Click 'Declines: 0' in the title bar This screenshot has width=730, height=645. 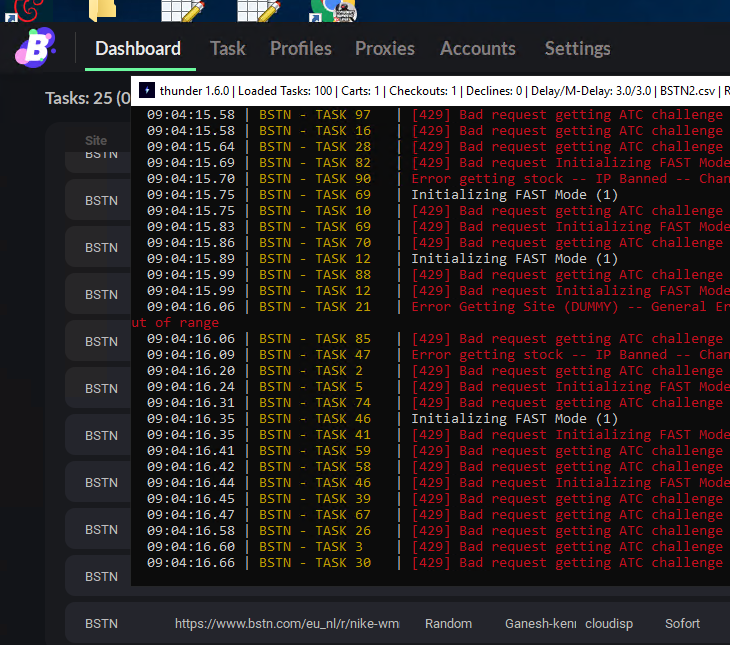pyautogui.click(x=494, y=91)
